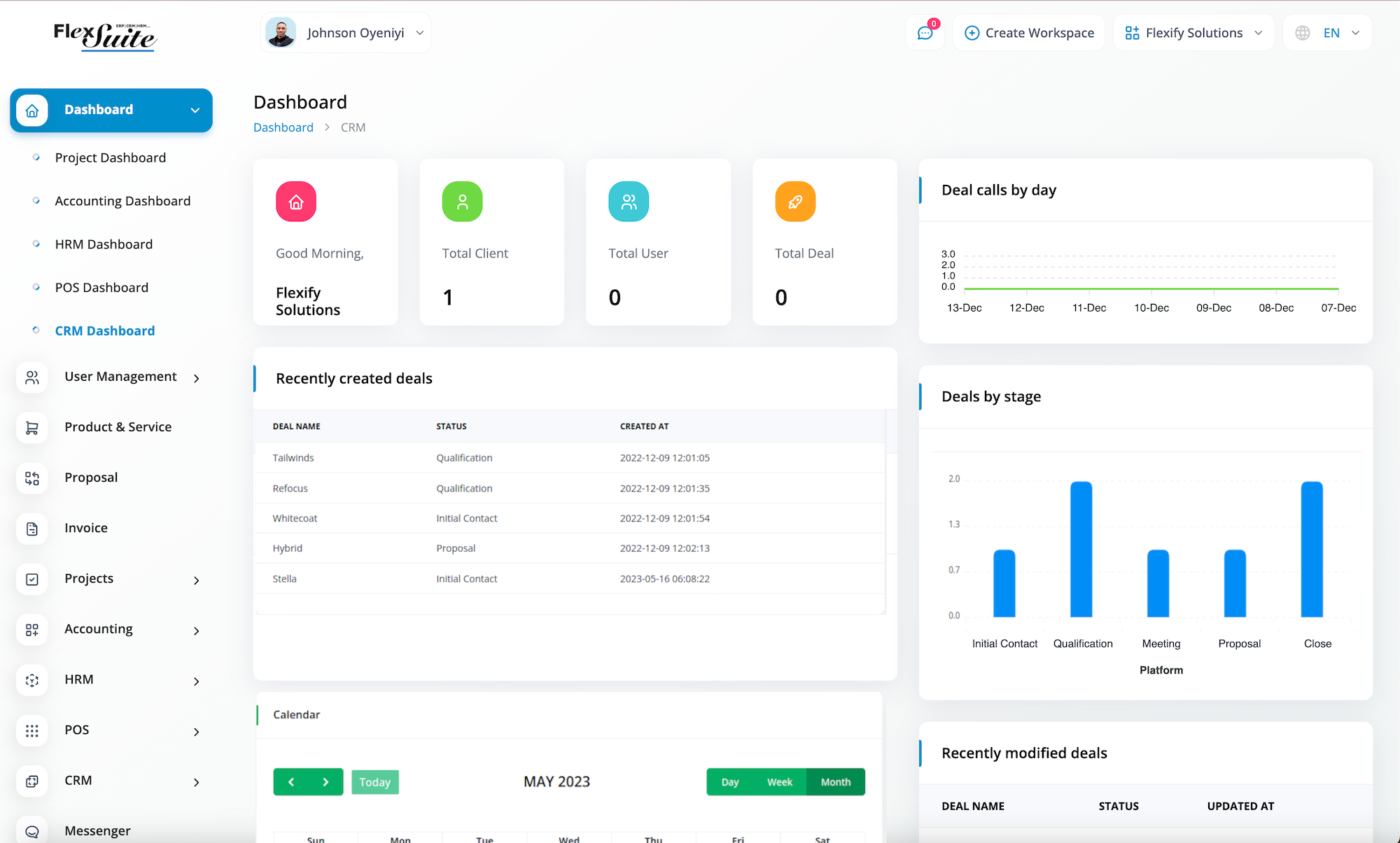
Task: Select Month calendar view
Action: [836, 782]
